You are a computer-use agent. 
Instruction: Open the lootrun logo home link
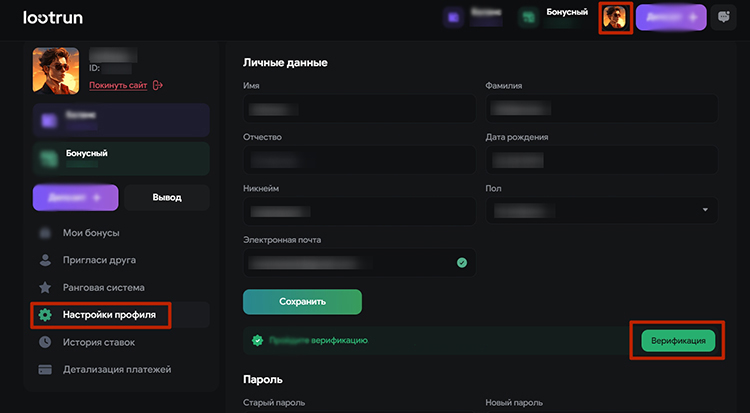click(x=53, y=18)
